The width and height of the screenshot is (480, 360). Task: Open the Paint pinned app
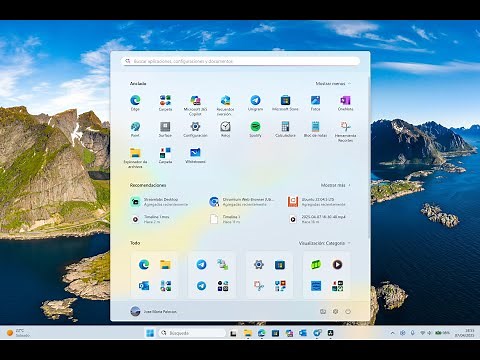[135, 129]
